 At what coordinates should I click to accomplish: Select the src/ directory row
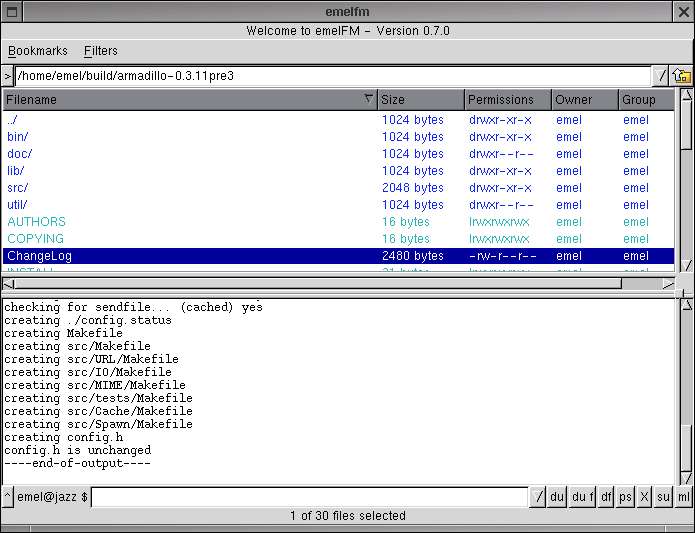pyautogui.click(x=339, y=188)
